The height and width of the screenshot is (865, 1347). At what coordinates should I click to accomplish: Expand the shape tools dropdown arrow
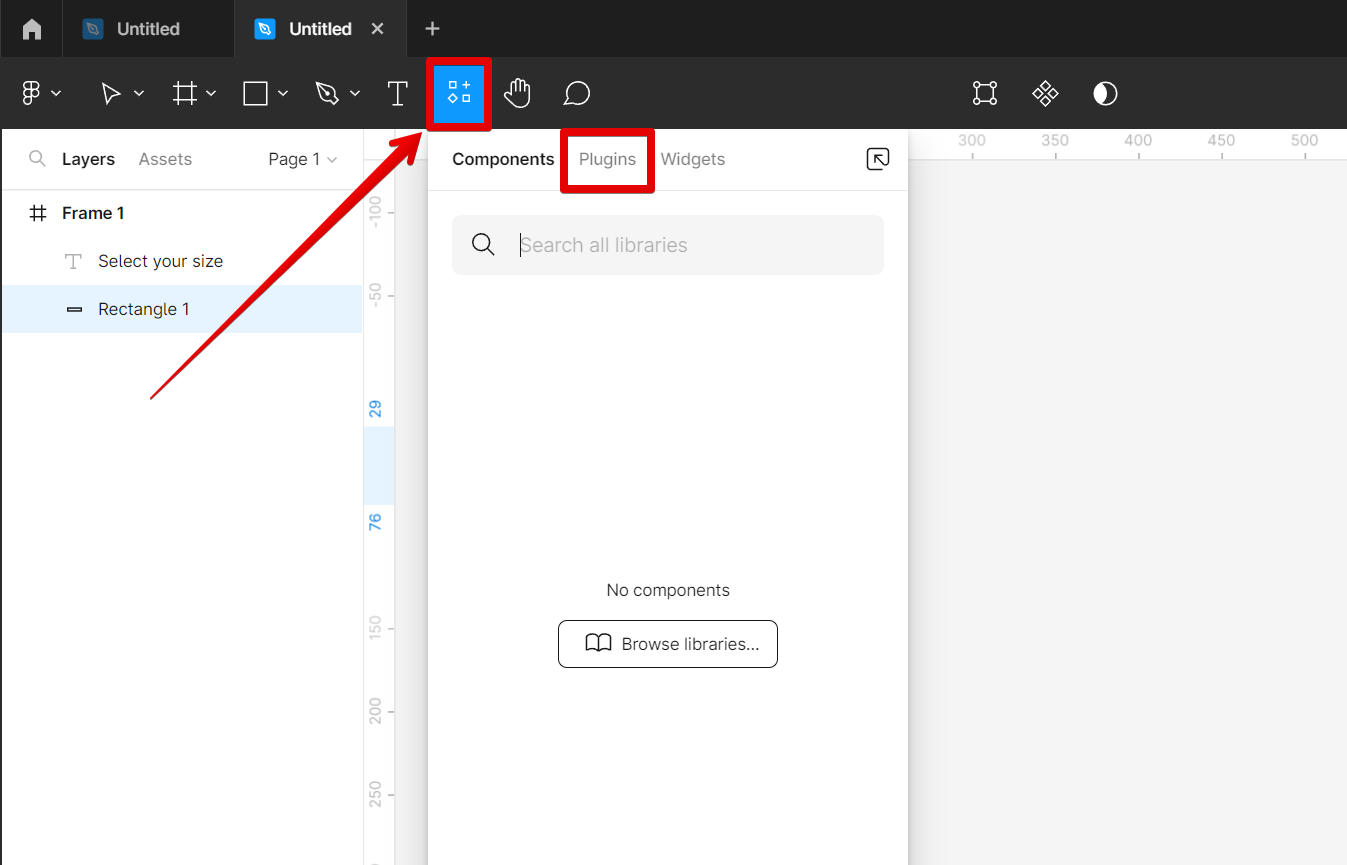tap(283, 93)
